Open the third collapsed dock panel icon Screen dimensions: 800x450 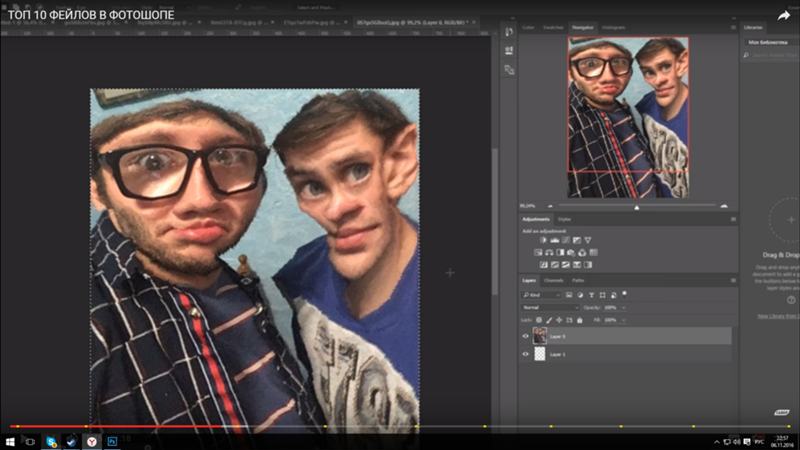(509, 69)
